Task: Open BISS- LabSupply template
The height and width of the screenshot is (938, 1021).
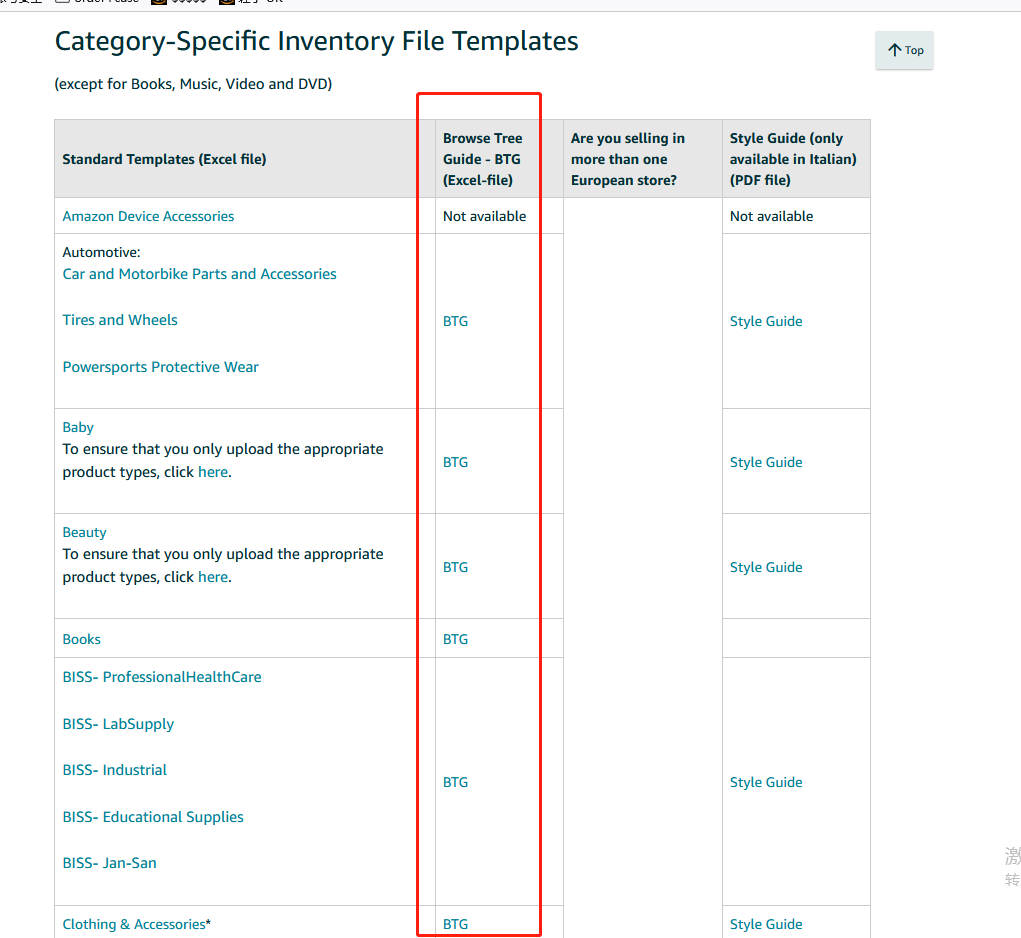Action: tap(118, 724)
